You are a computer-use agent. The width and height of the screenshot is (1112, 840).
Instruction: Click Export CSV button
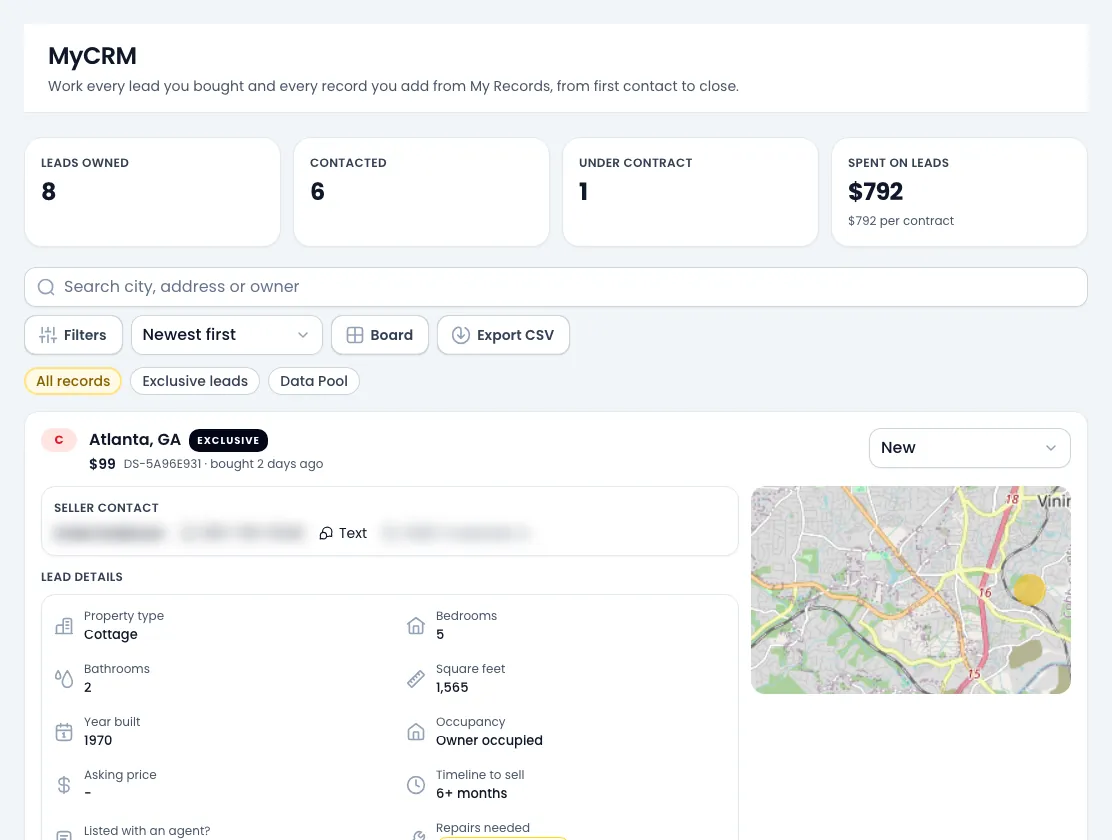[504, 335]
